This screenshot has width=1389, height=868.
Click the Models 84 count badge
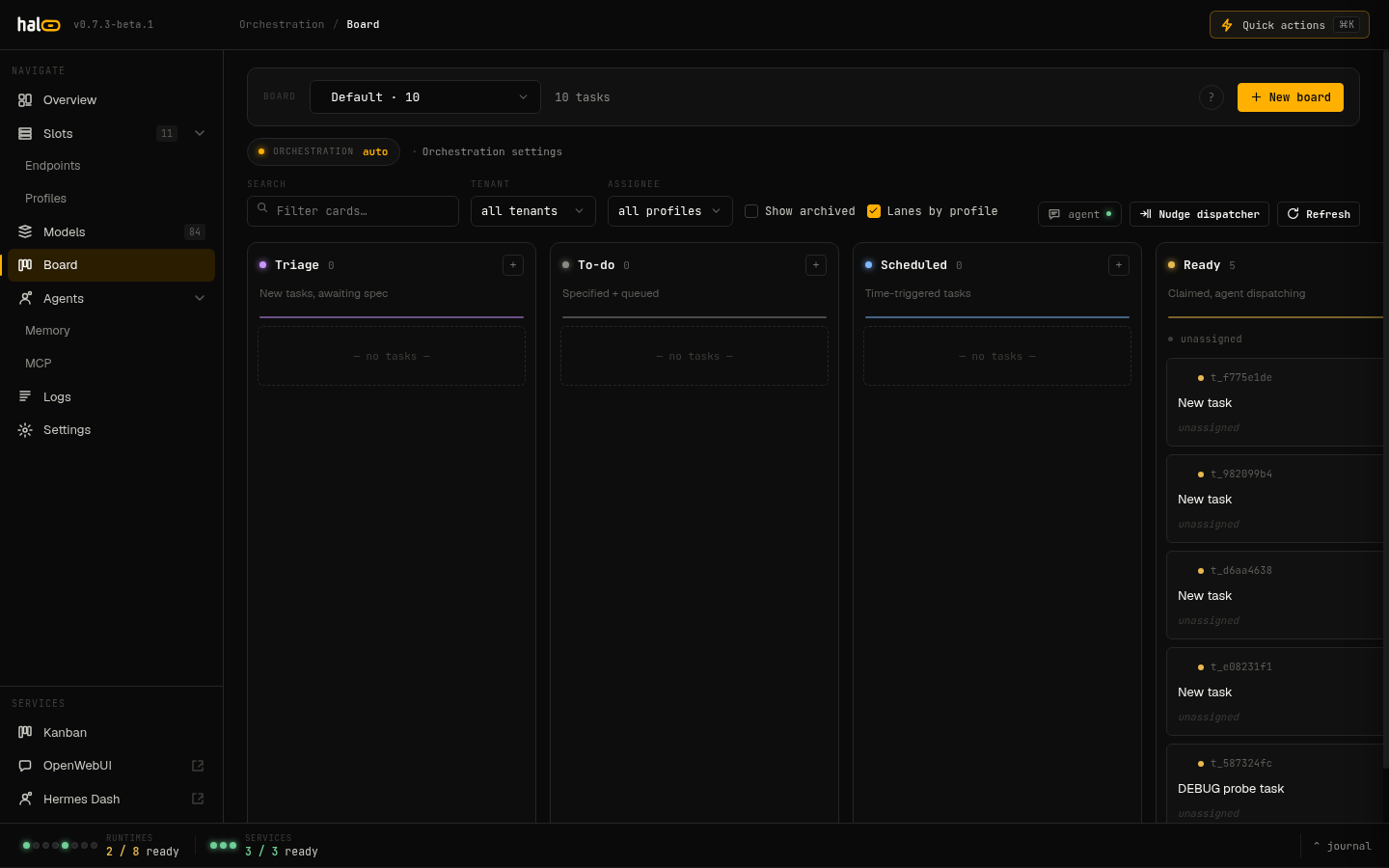195,231
